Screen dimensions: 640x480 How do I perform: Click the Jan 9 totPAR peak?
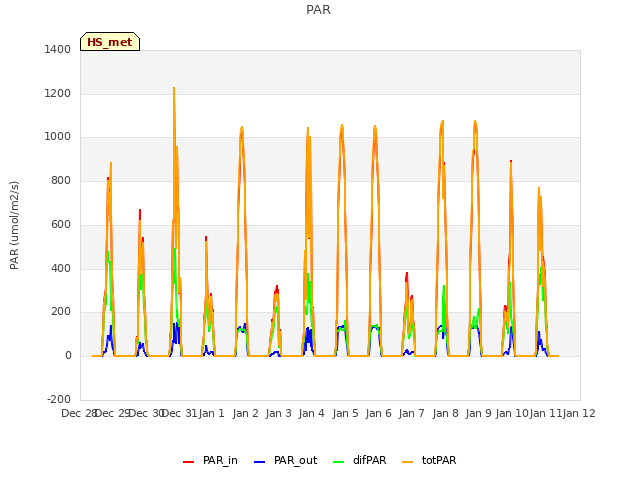click(475, 122)
